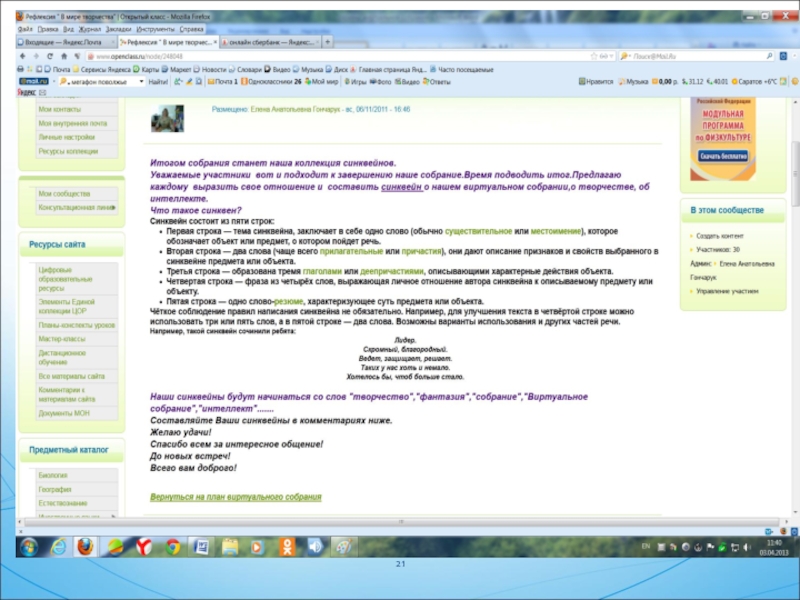
Task: Open Мастер-классы sidebar item
Action: click(62, 339)
